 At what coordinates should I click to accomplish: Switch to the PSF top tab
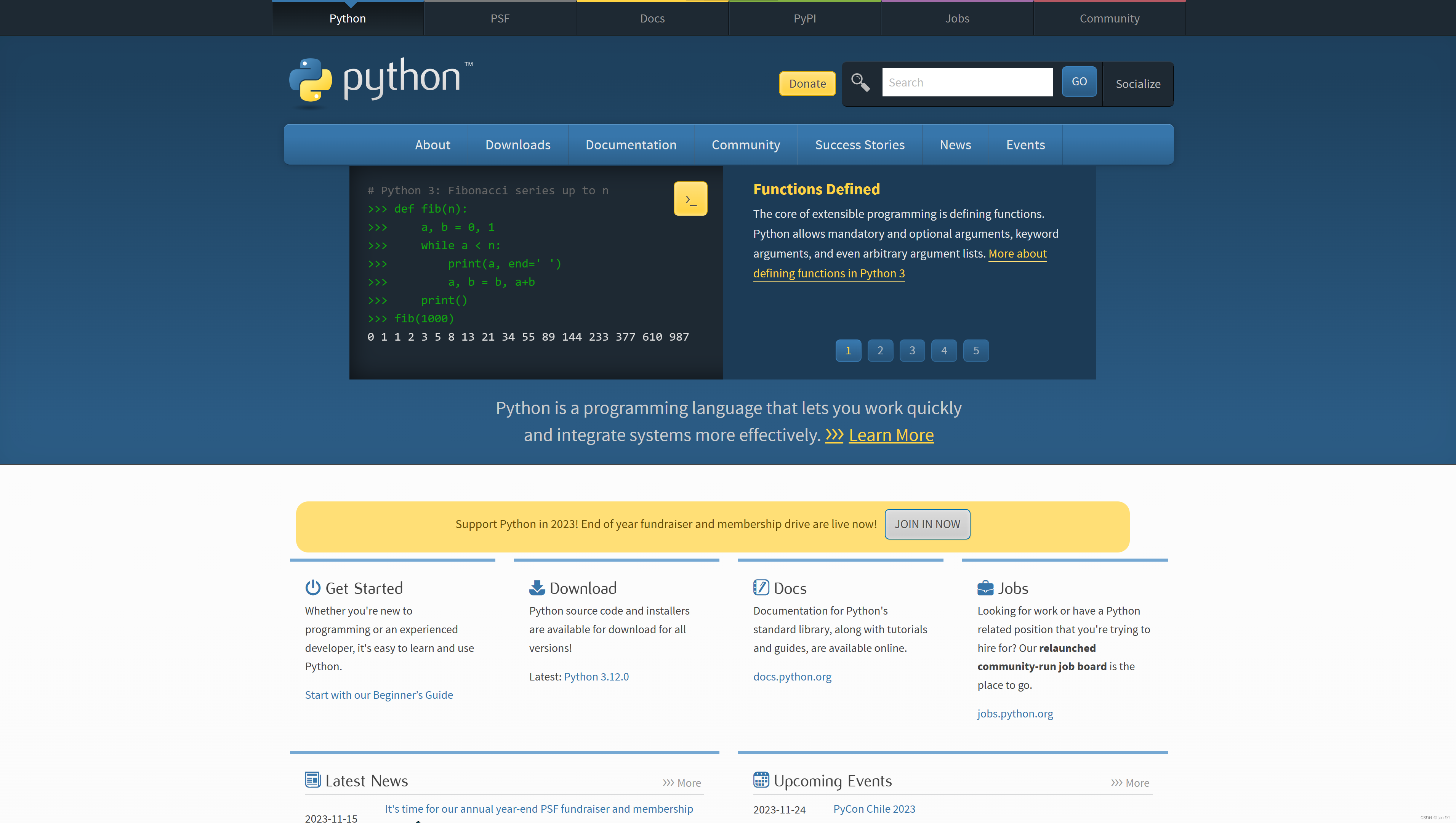point(500,18)
